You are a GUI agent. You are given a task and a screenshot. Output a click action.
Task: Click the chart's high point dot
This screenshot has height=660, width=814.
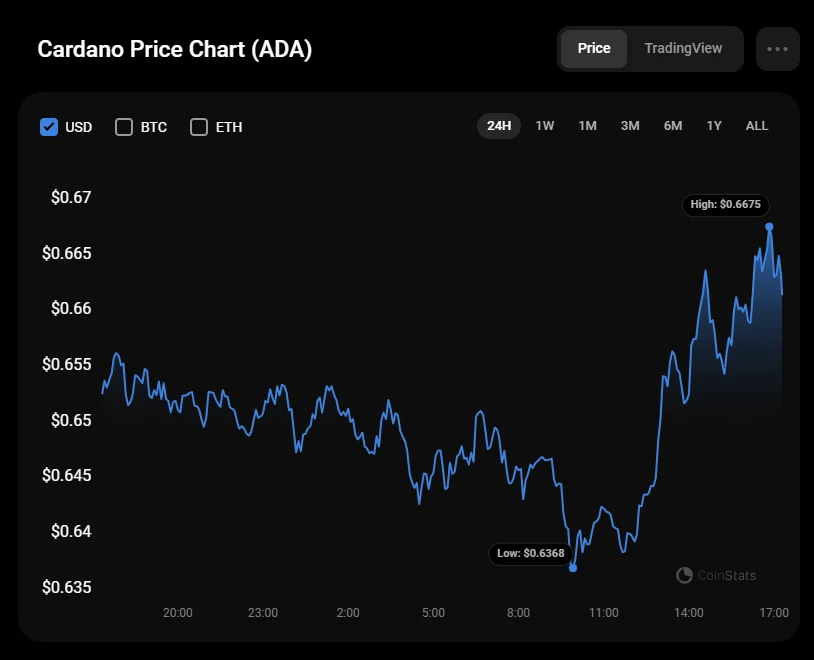pos(769,227)
